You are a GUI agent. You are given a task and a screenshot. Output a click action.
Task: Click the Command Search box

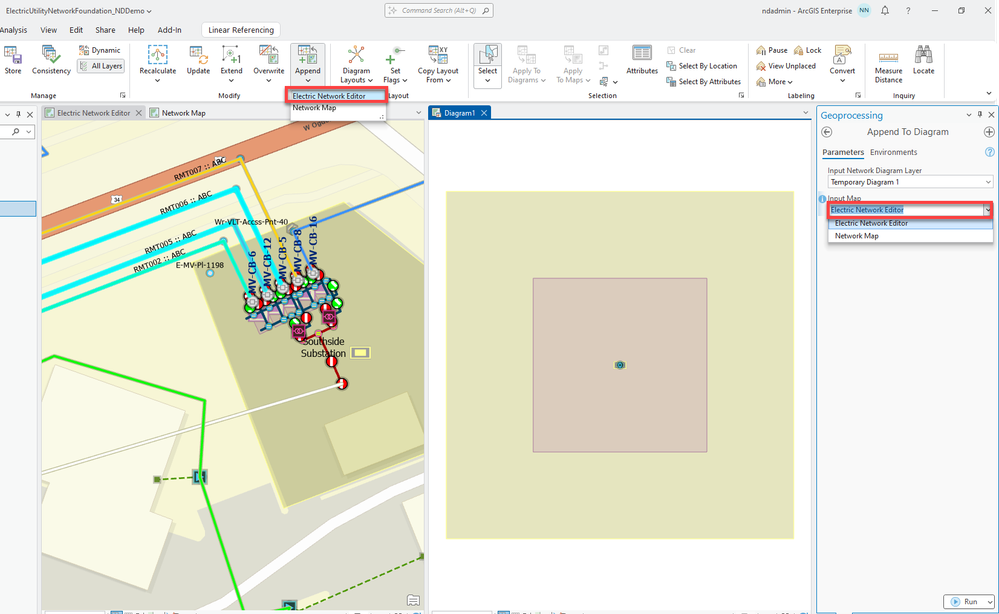pyautogui.click(x=439, y=11)
